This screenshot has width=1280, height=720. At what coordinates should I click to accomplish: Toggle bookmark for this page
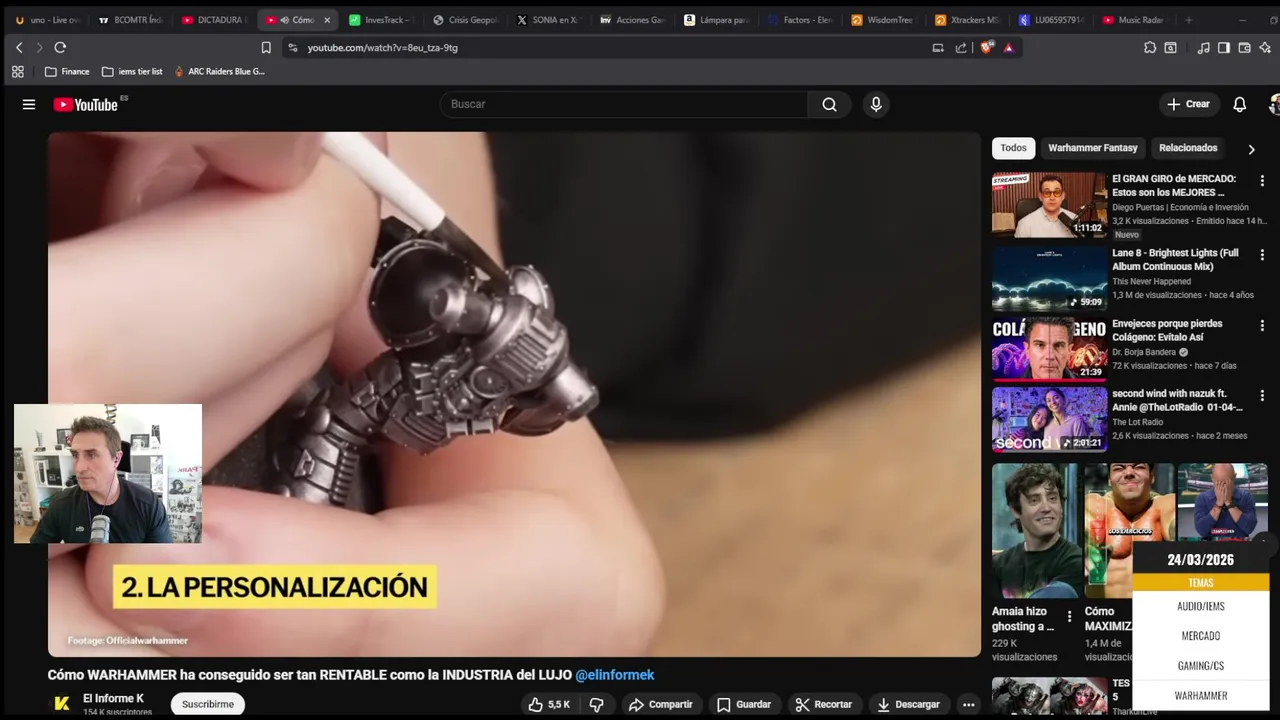click(x=266, y=47)
